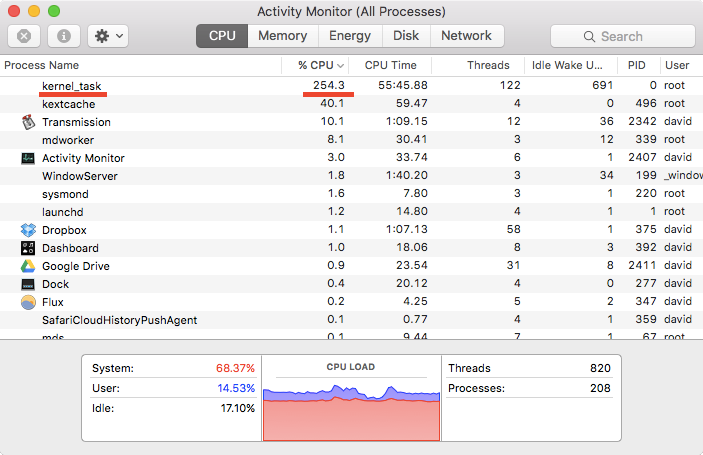Select the WindowServer process
The width and height of the screenshot is (703, 455).
pos(352,176)
